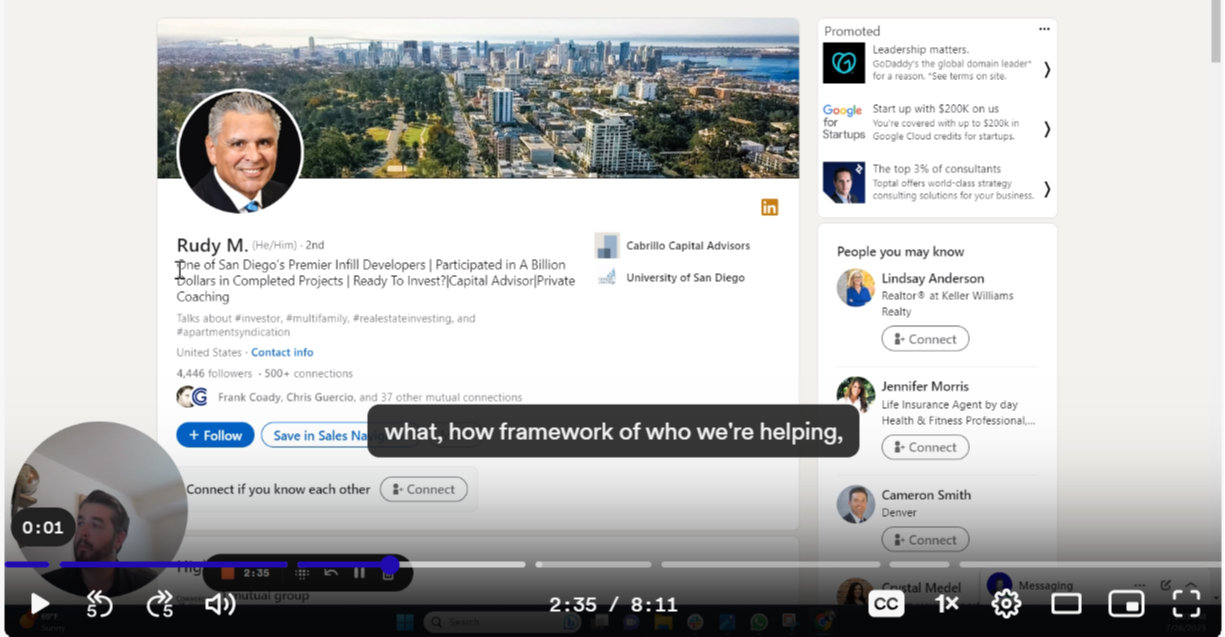Viewport: 1225px width, 637px height.
Task: Open the Contact info link
Action: [x=282, y=352]
